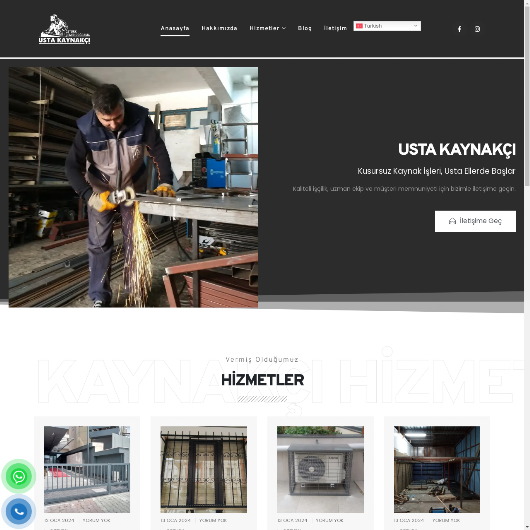Click the language selector dropdown arrow
Screen dimensions: 530x530
415,26
